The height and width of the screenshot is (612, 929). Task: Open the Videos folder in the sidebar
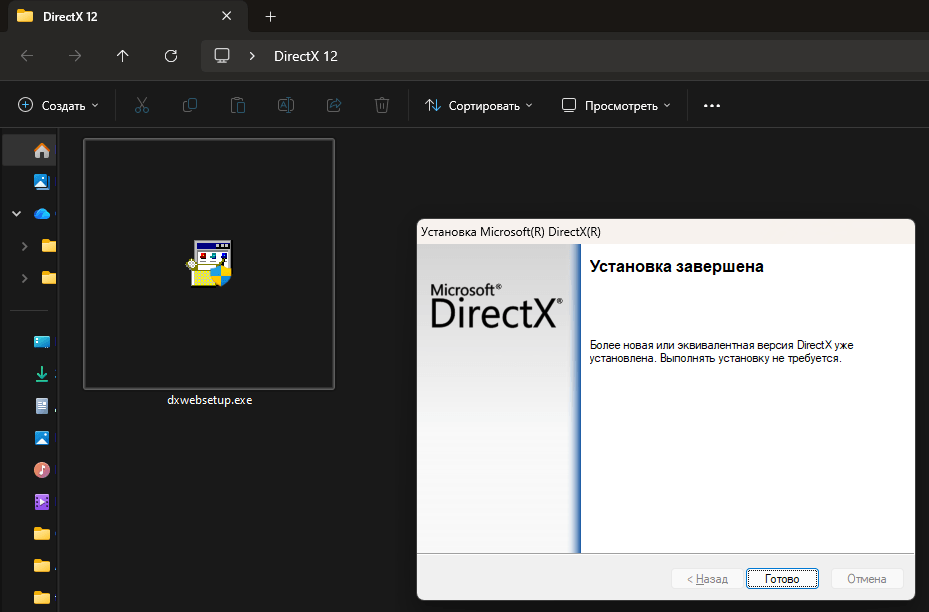tap(42, 502)
